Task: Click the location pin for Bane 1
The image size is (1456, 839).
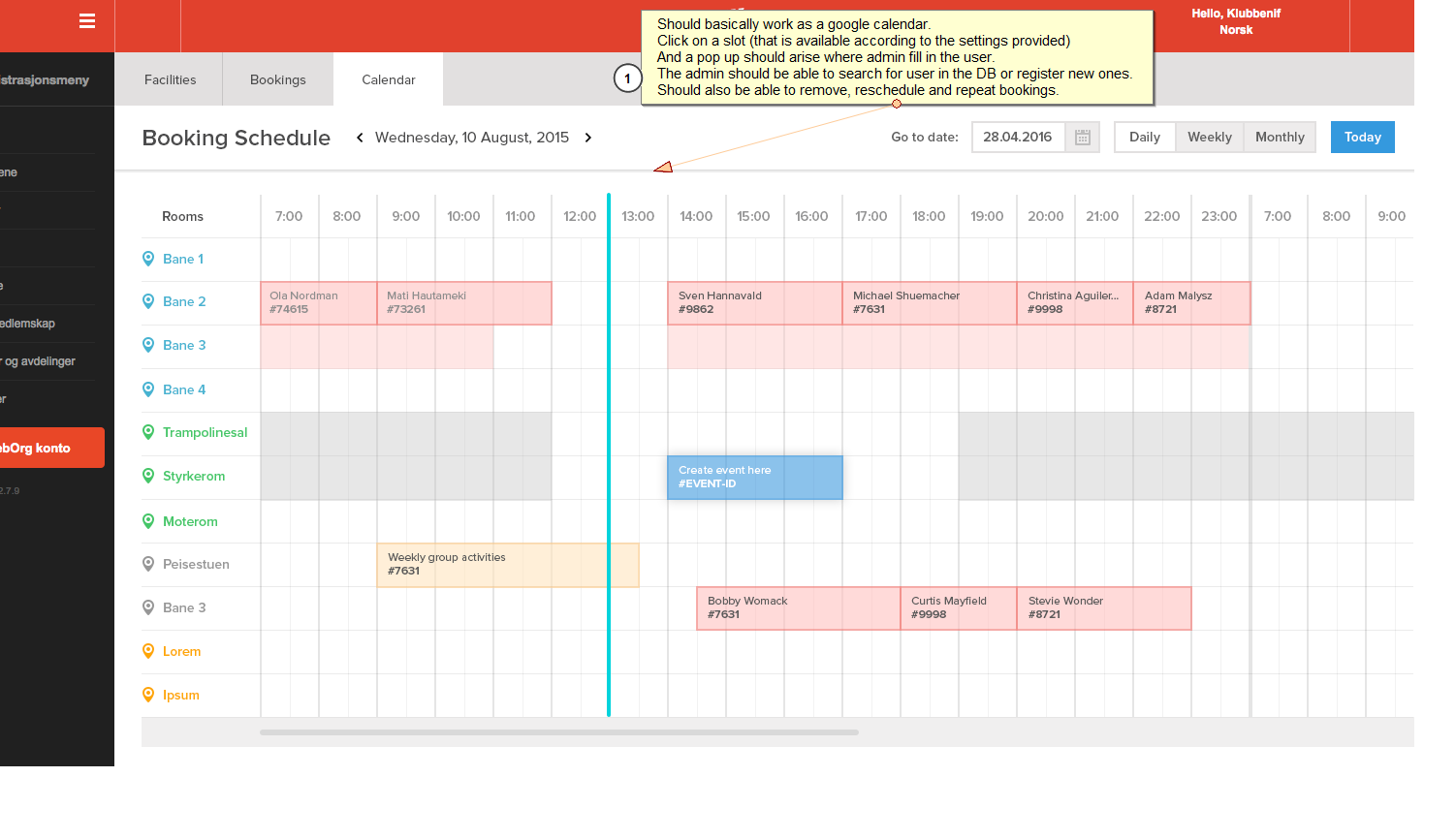Action: click(148, 259)
